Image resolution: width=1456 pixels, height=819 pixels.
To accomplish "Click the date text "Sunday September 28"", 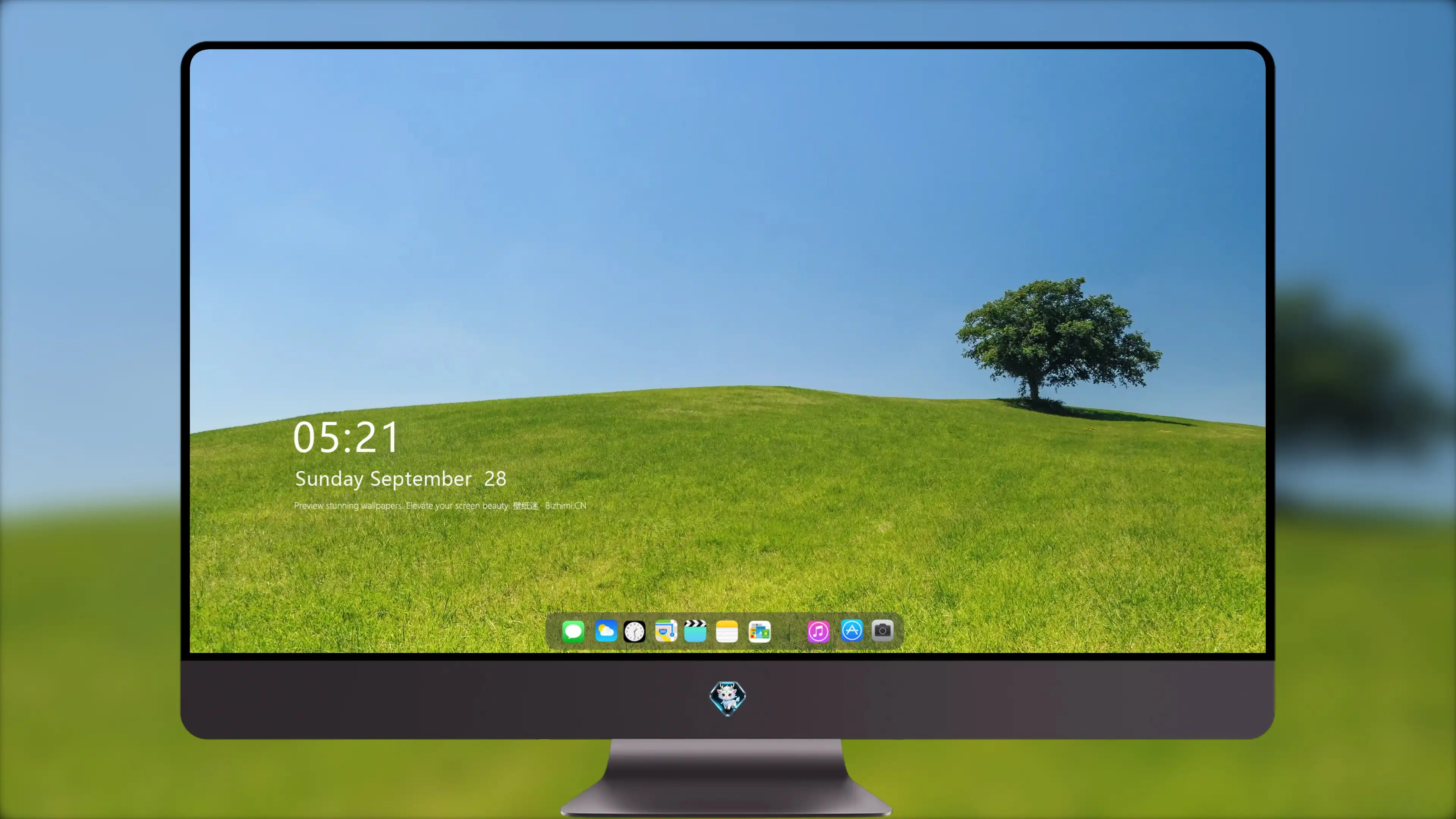I will 401,479.
